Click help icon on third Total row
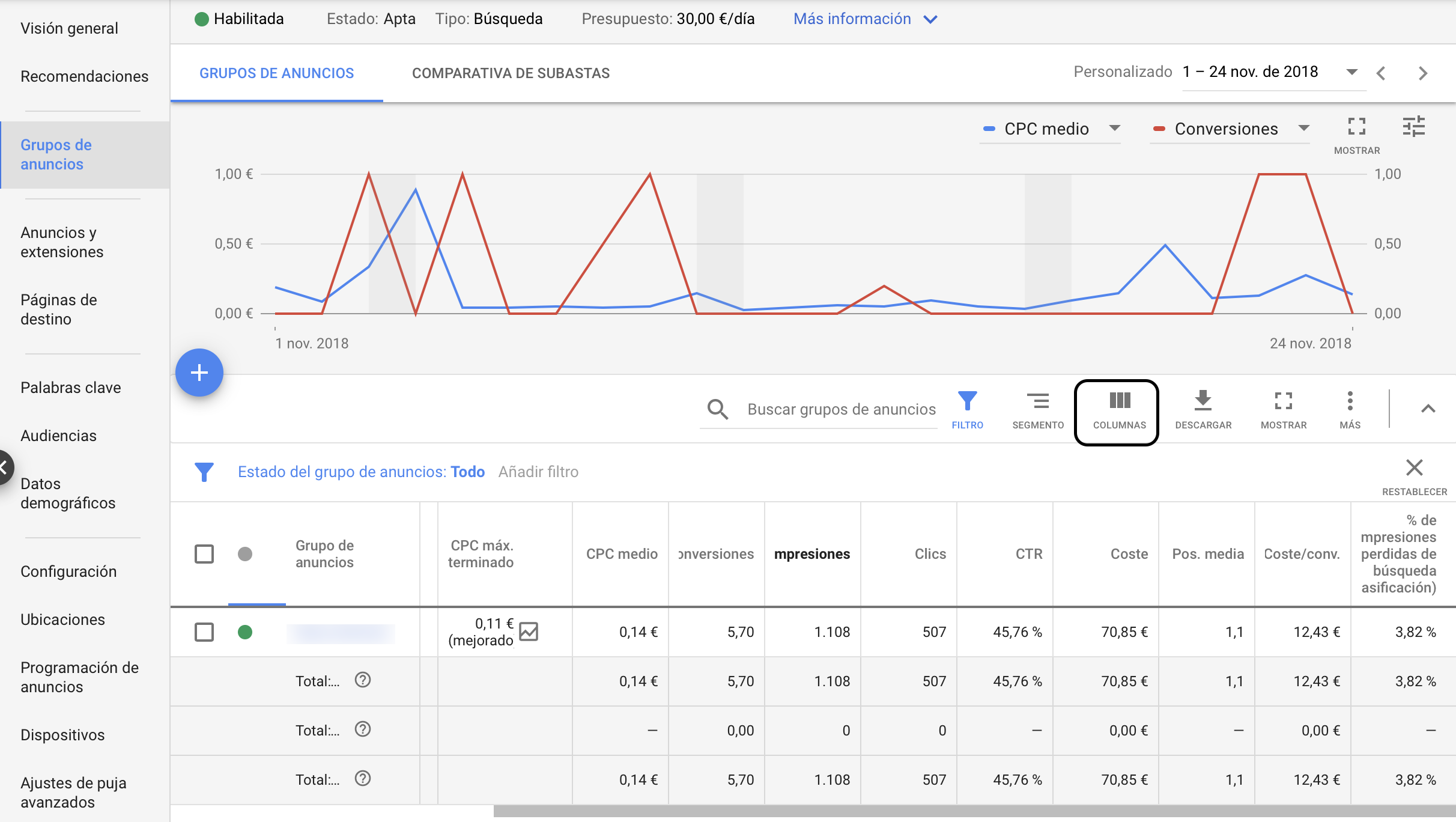The image size is (1456, 822). coord(363,778)
